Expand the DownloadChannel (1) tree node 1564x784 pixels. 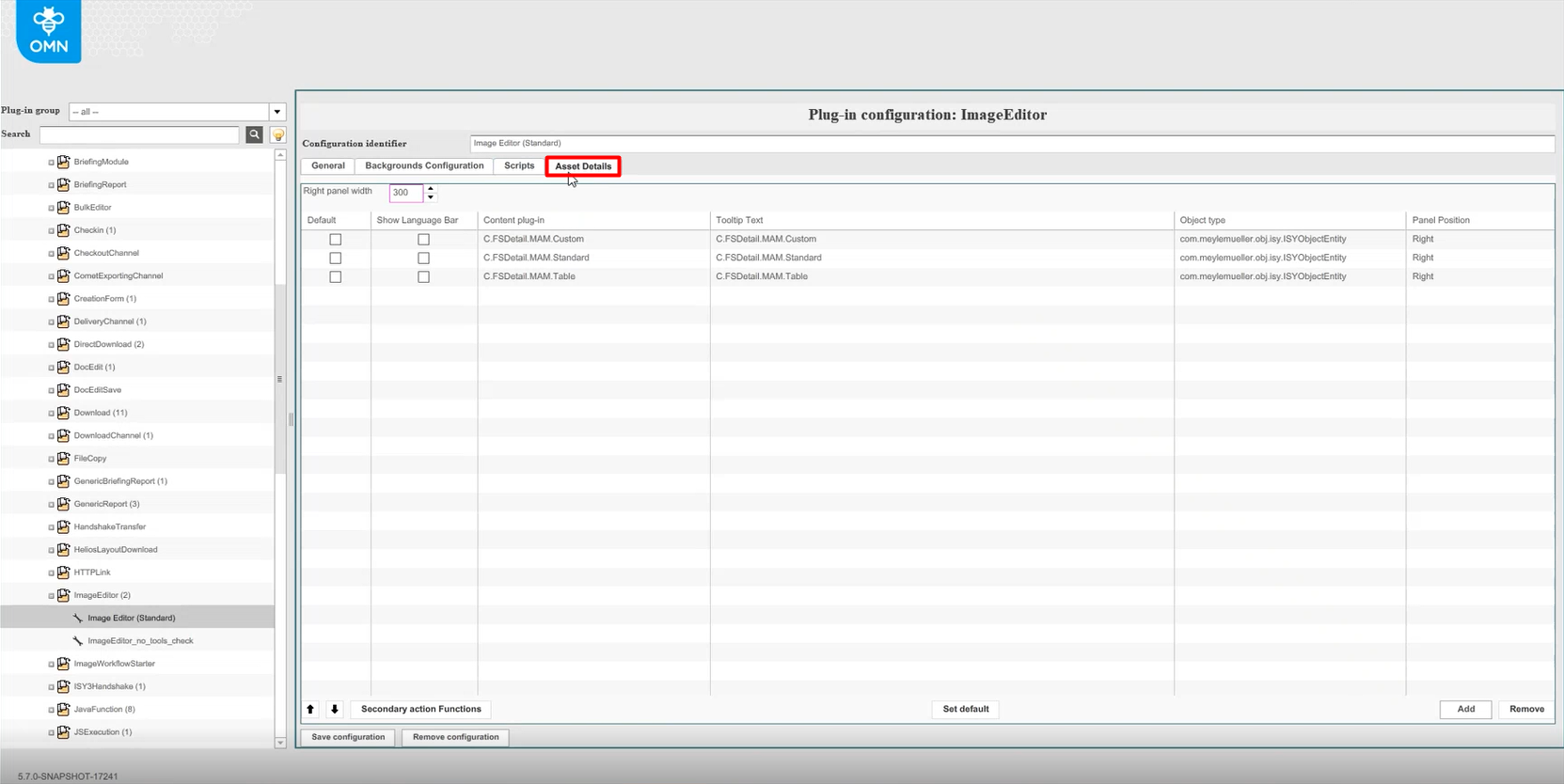click(x=51, y=436)
